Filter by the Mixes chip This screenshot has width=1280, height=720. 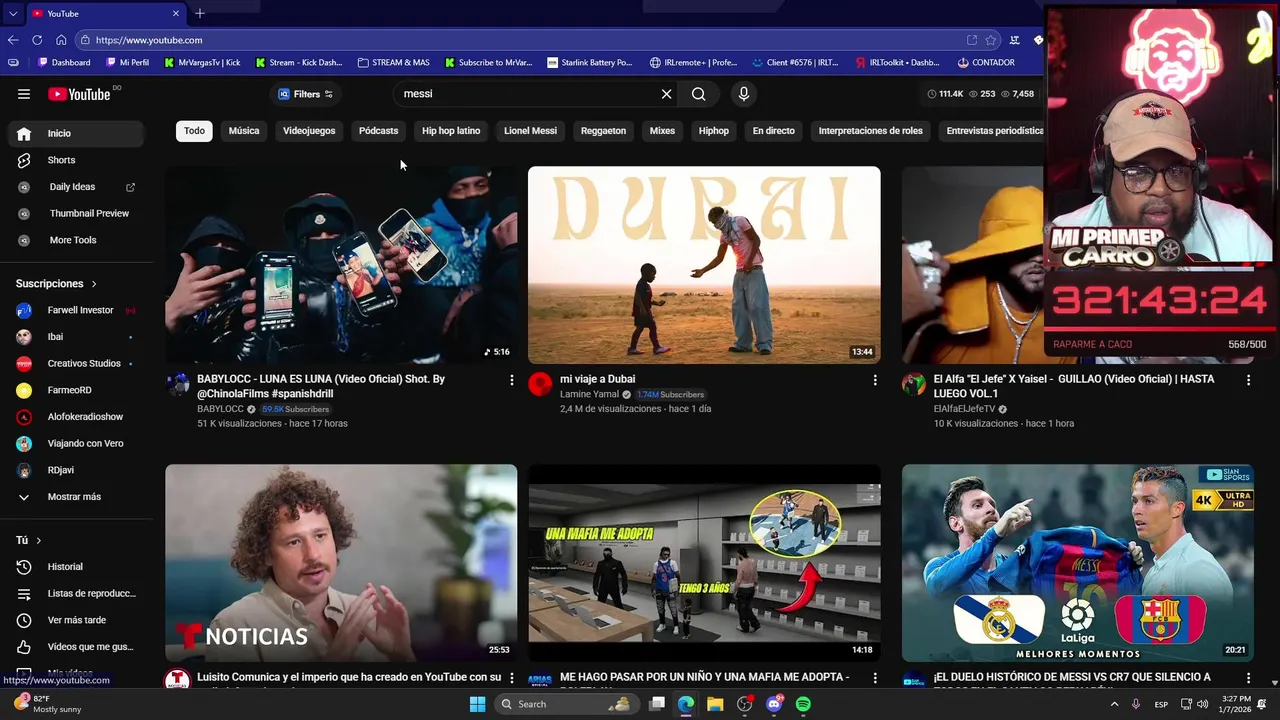662,131
